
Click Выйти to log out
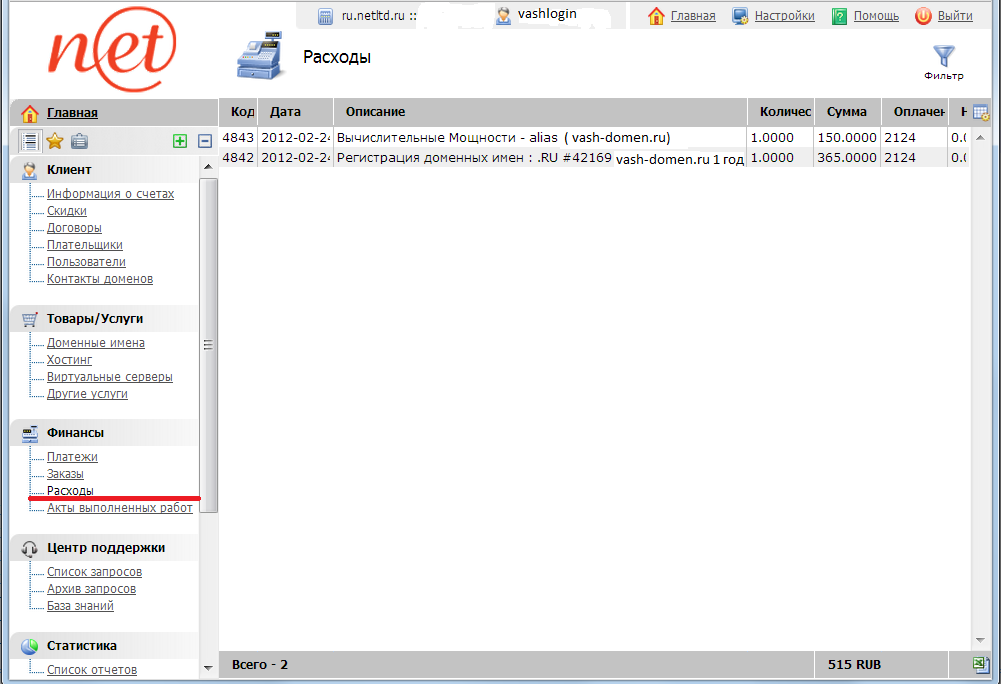click(x=955, y=16)
